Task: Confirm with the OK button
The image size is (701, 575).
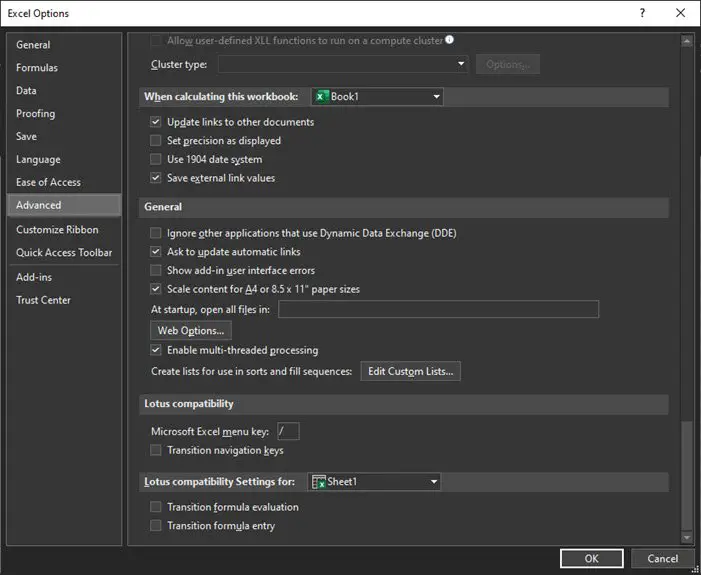Action: pos(591,558)
